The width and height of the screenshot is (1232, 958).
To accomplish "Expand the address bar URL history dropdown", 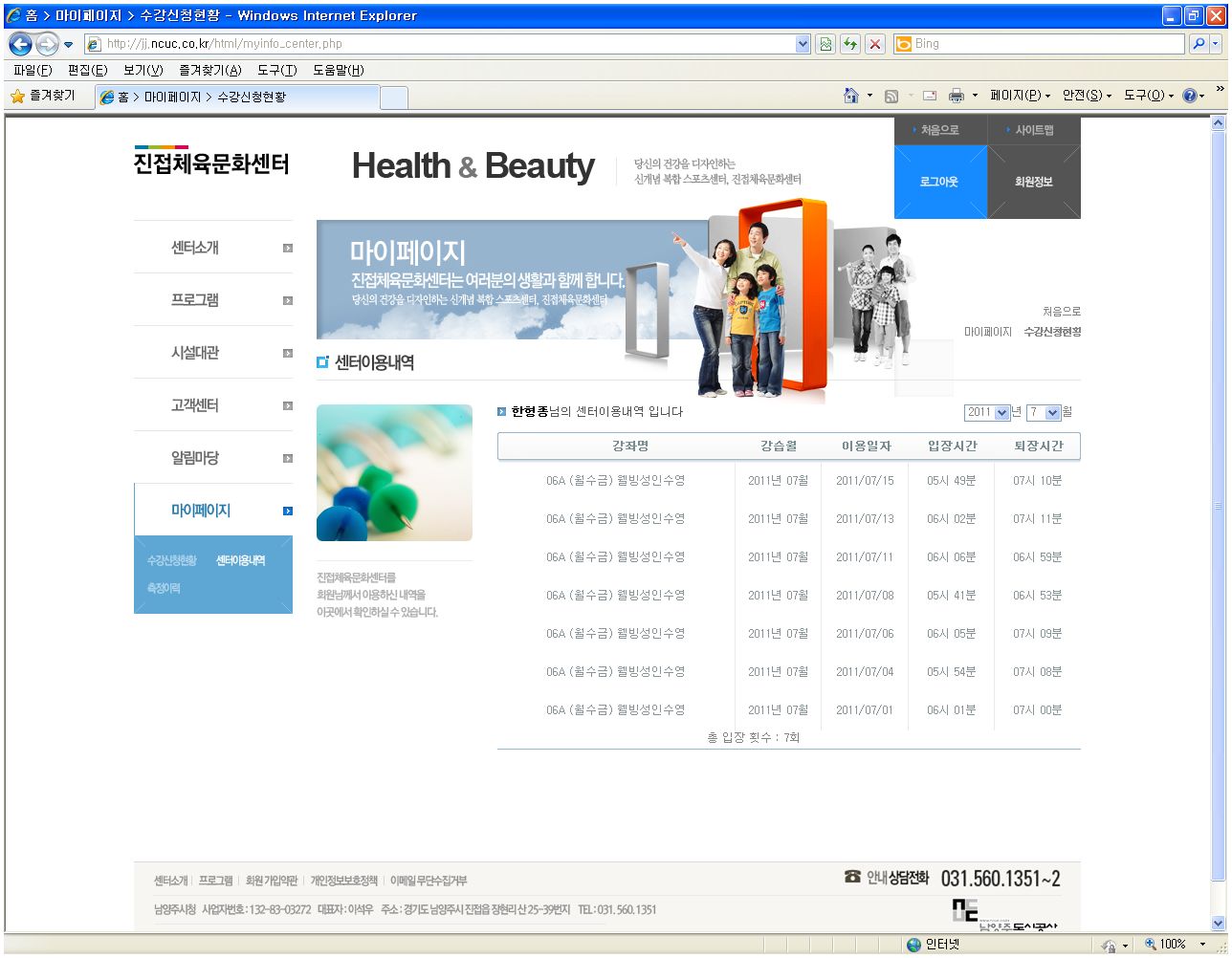I will [803, 44].
